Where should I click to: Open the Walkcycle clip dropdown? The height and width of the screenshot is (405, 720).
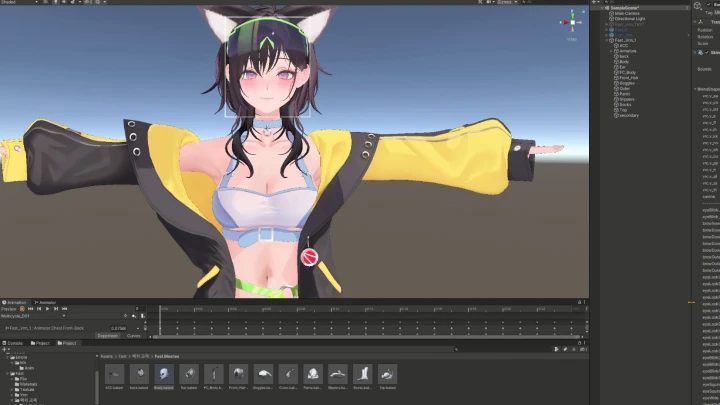pyautogui.click(x=33, y=316)
